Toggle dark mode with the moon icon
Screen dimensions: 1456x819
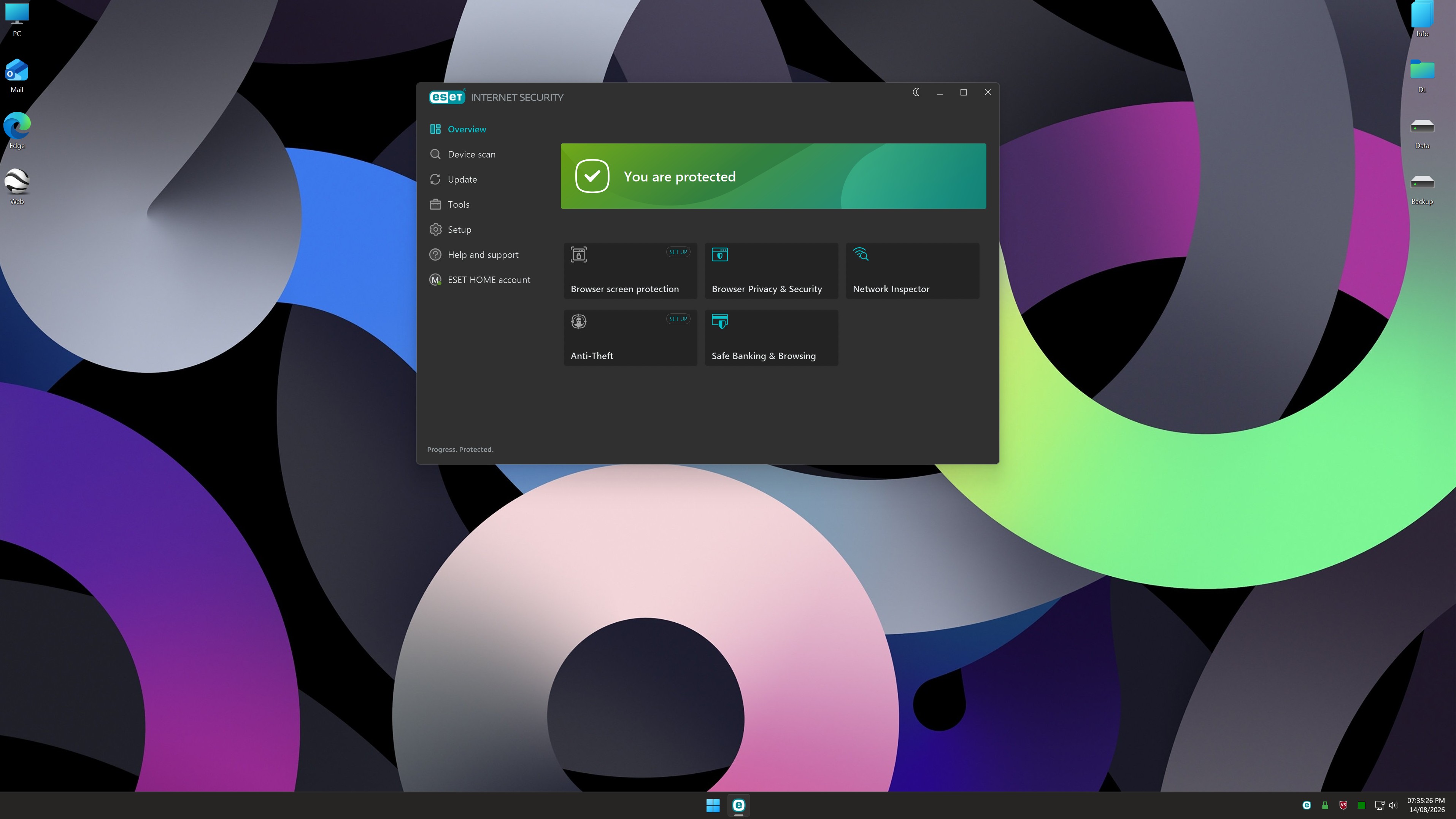point(916,92)
